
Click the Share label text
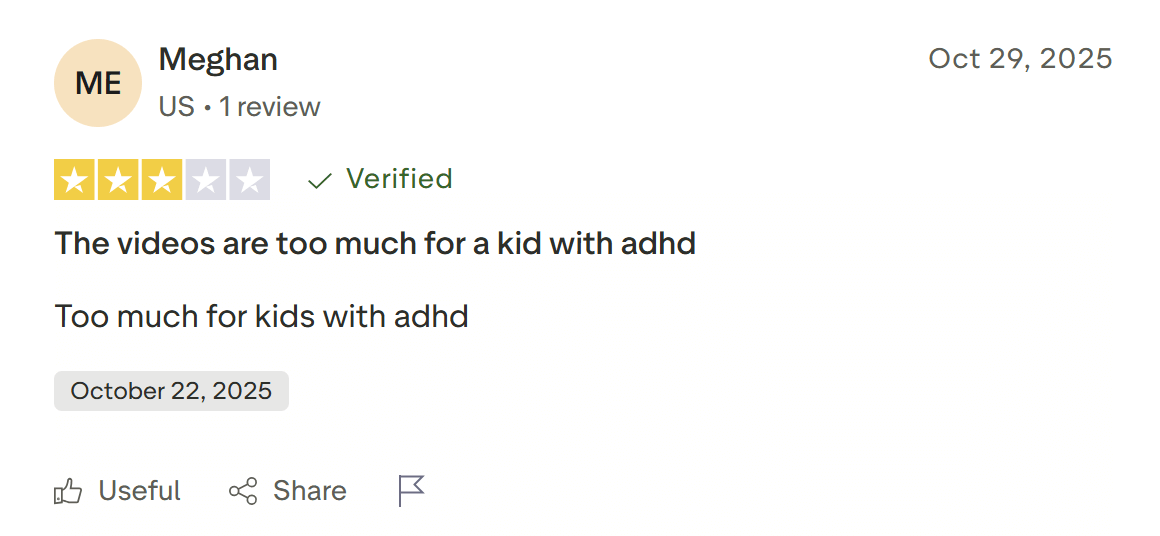(x=310, y=491)
